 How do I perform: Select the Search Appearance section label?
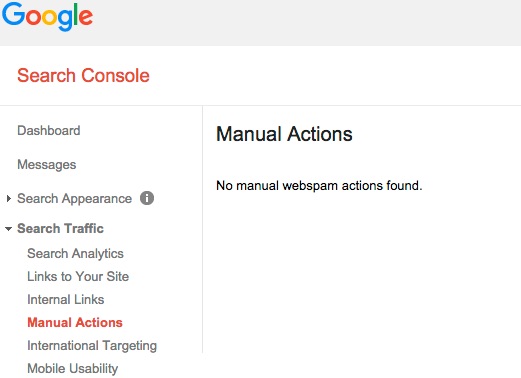click(74, 199)
